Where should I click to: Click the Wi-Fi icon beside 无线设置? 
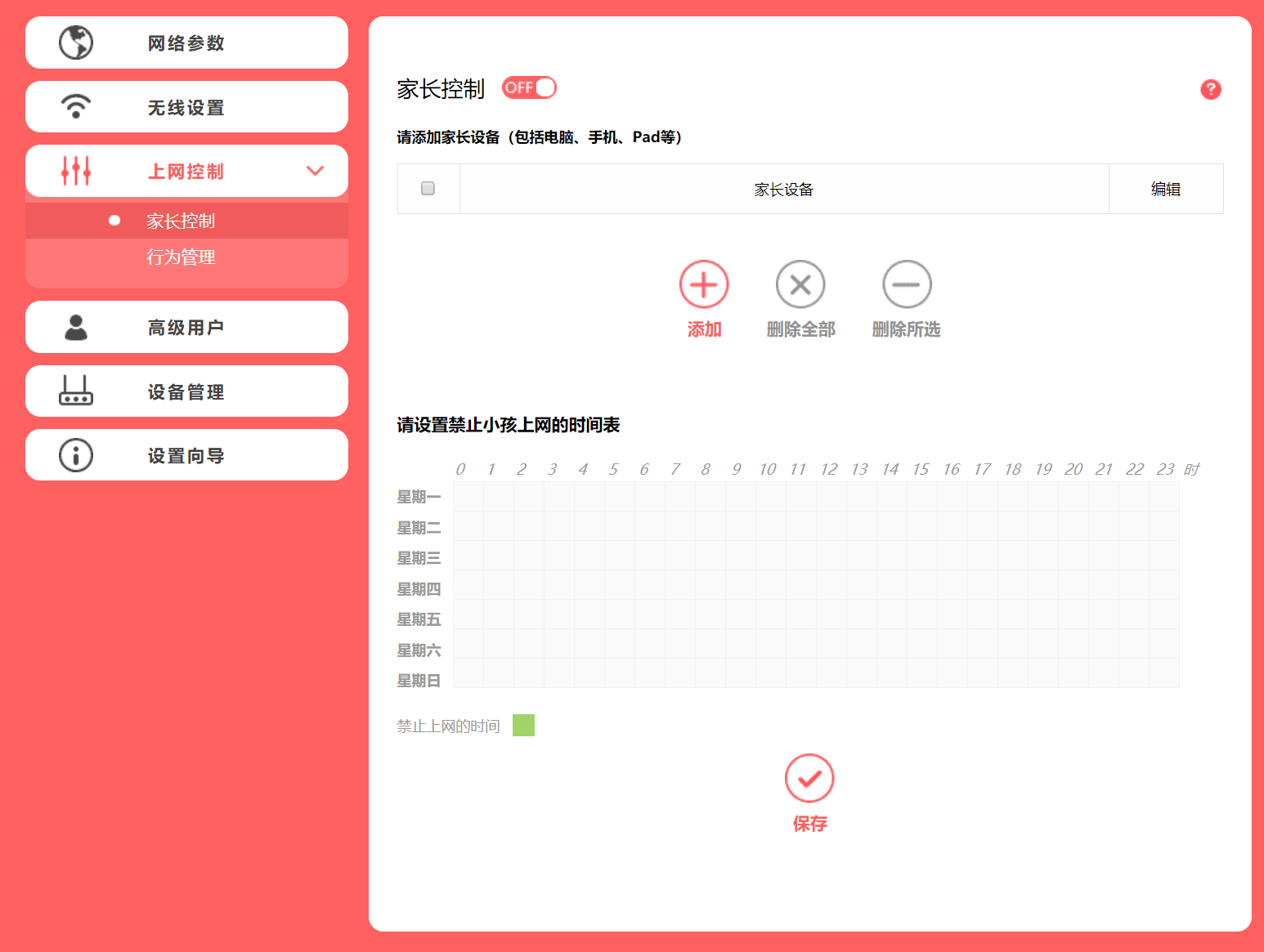pyautogui.click(x=76, y=106)
